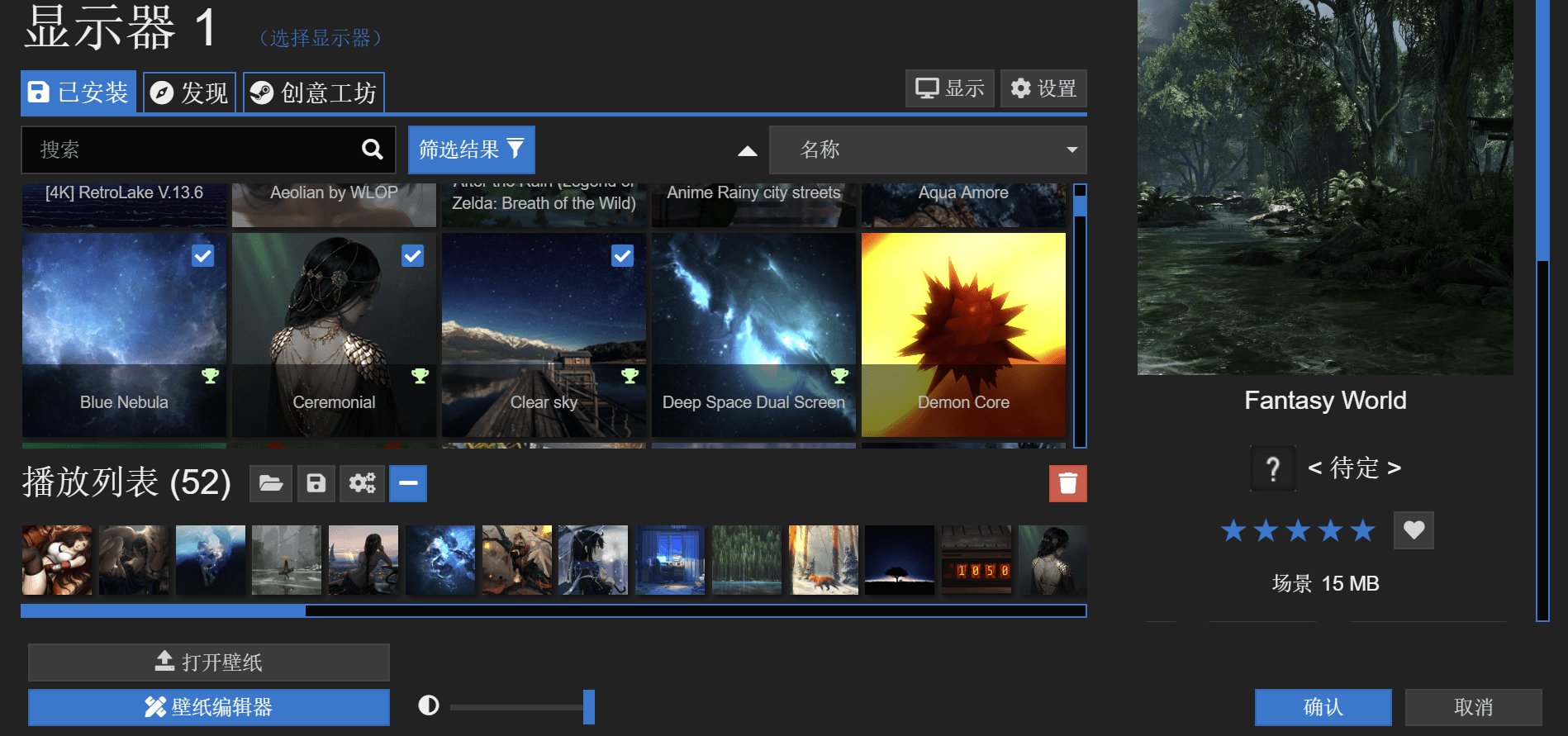Screen dimensions: 1568x736
Task: Select the nixie clock 1050 playlist thumbnail
Action: (976, 560)
